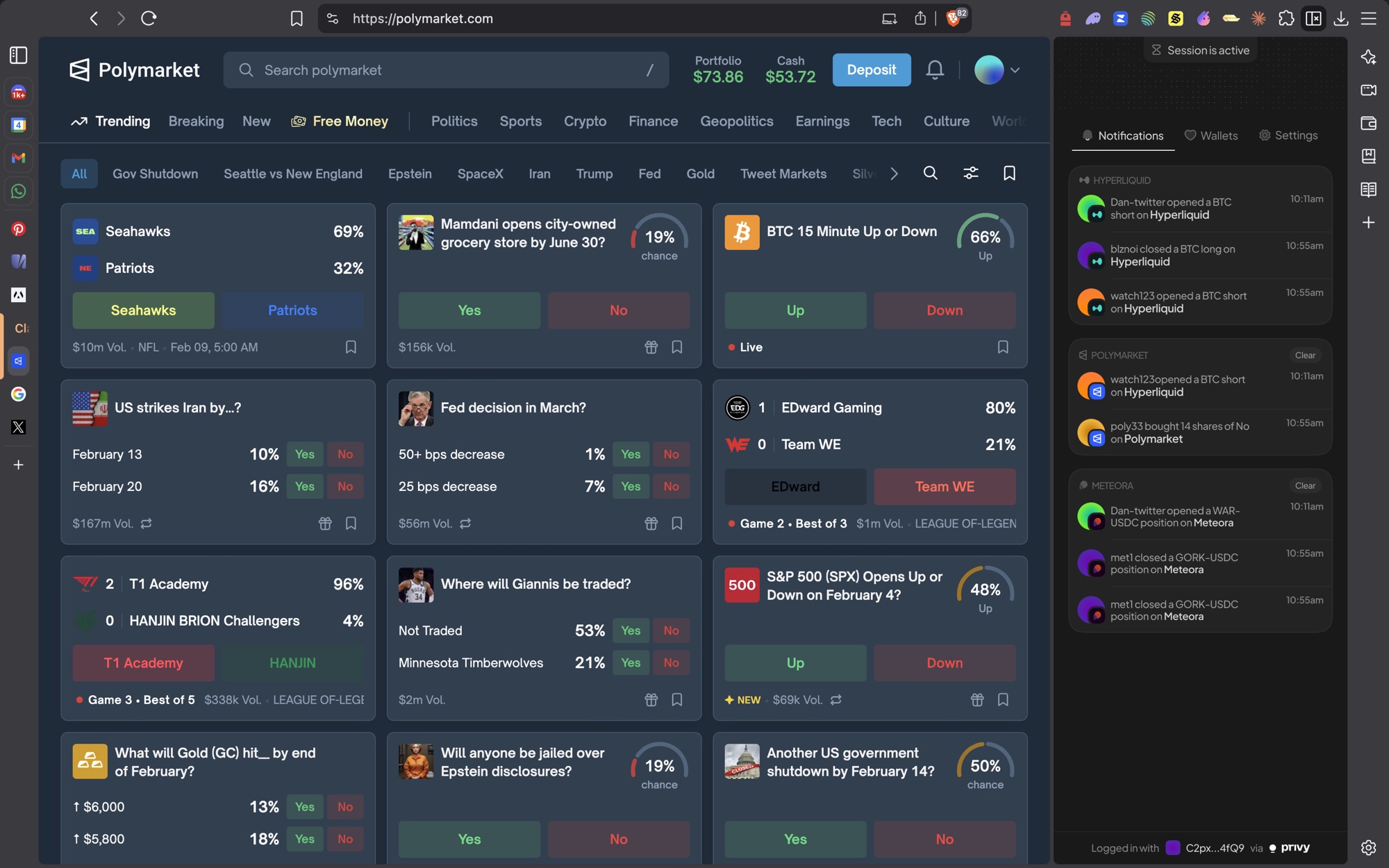This screenshot has width=1389, height=868.
Task: Open the notifications bell icon
Action: tap(935, 69)
